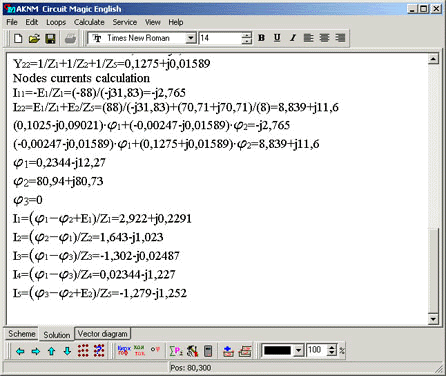Open the Service menu
Viewport: 446px width, 376px height.
[125, 22]
